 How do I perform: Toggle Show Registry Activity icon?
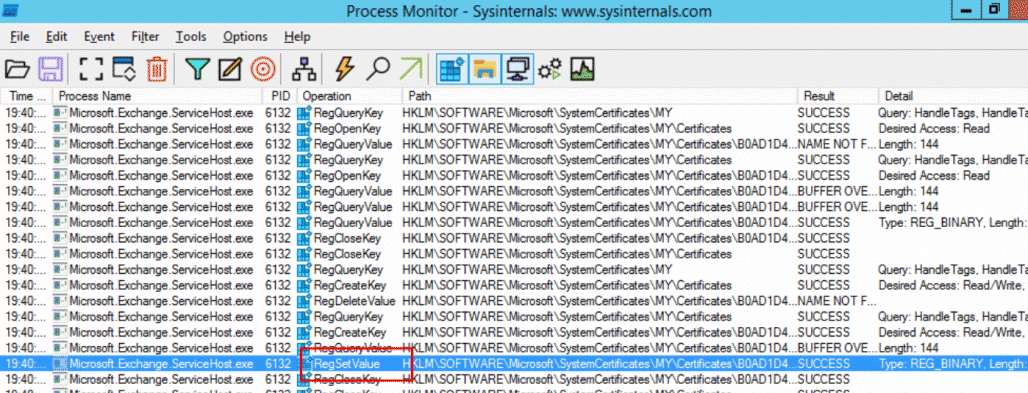point(452,68)
